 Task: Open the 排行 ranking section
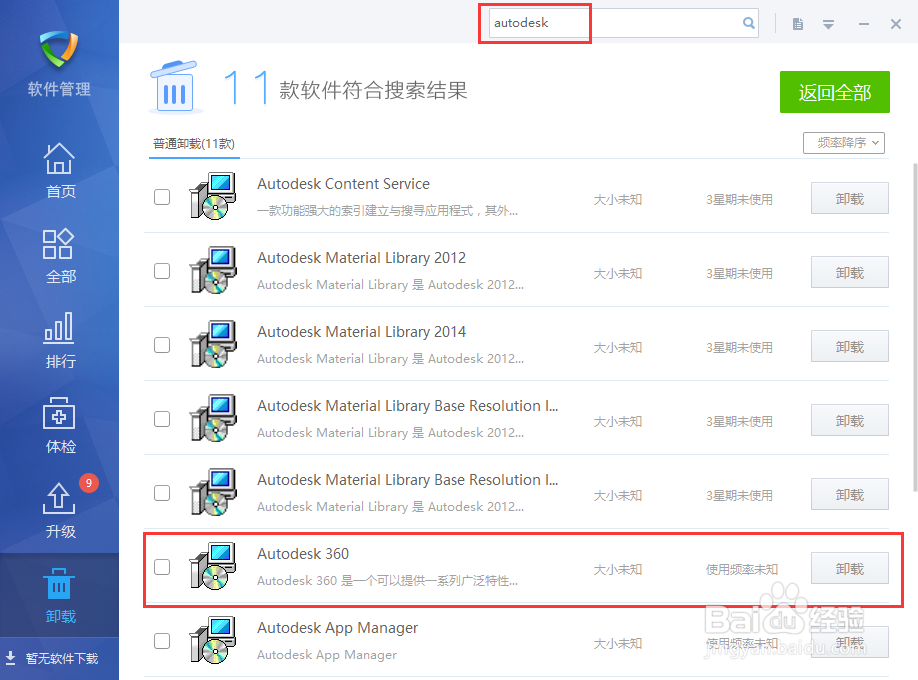(60, 340)
